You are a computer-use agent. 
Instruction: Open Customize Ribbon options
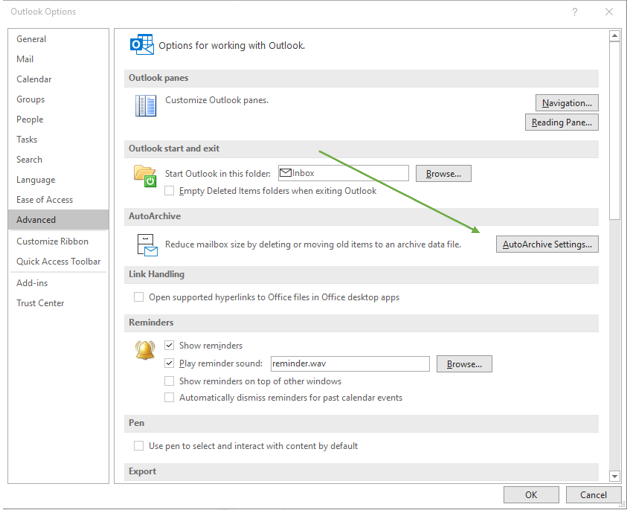pyautogui.click(x=58, y=241)
